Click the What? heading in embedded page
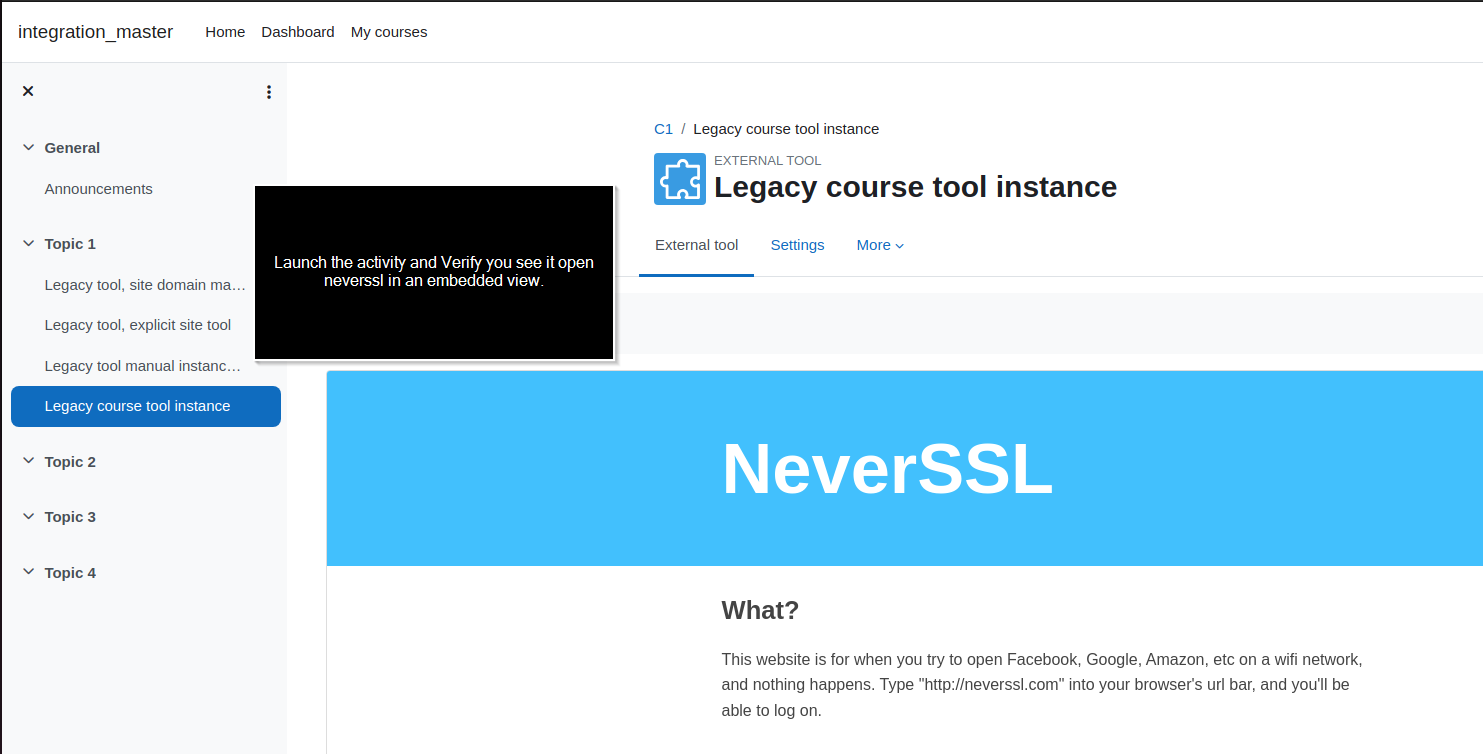This screenshot has height=754, width=1483. (x=760, y=610)
